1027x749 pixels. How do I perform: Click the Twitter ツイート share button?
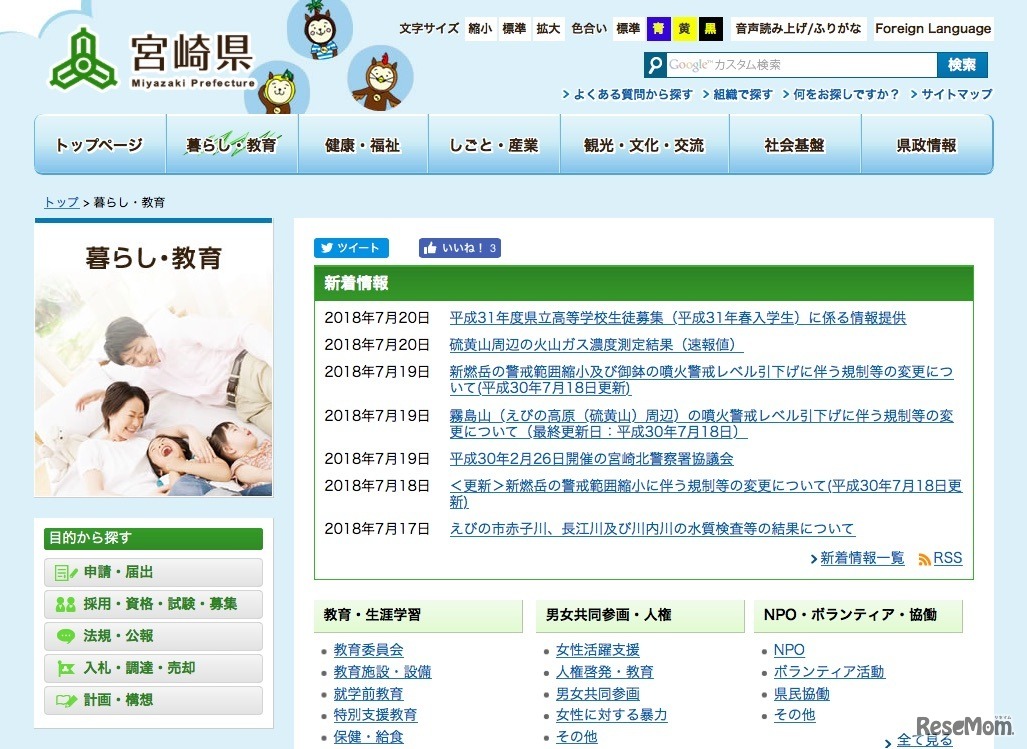point(351,247)
